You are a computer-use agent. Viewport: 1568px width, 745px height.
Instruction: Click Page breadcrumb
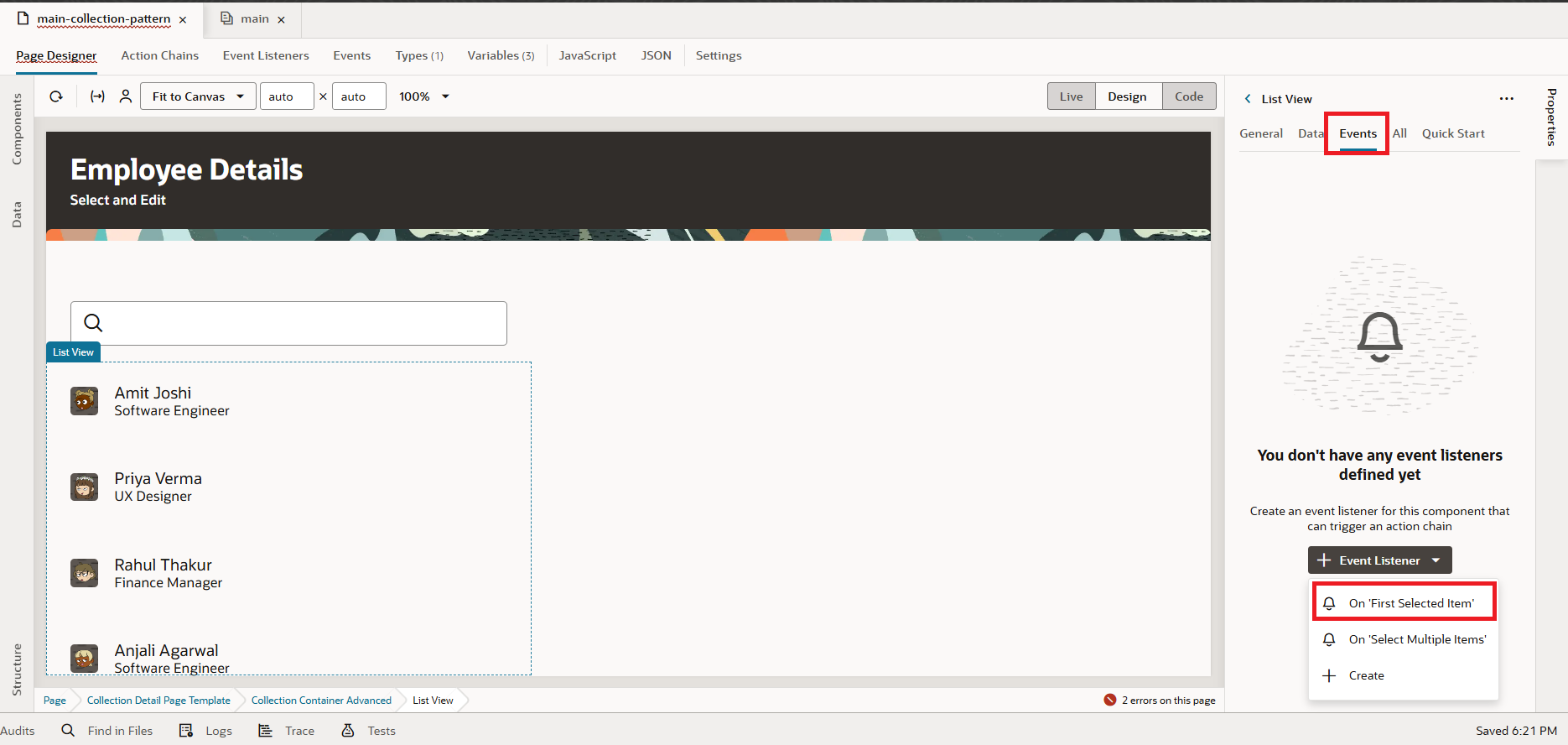[55, 700]
